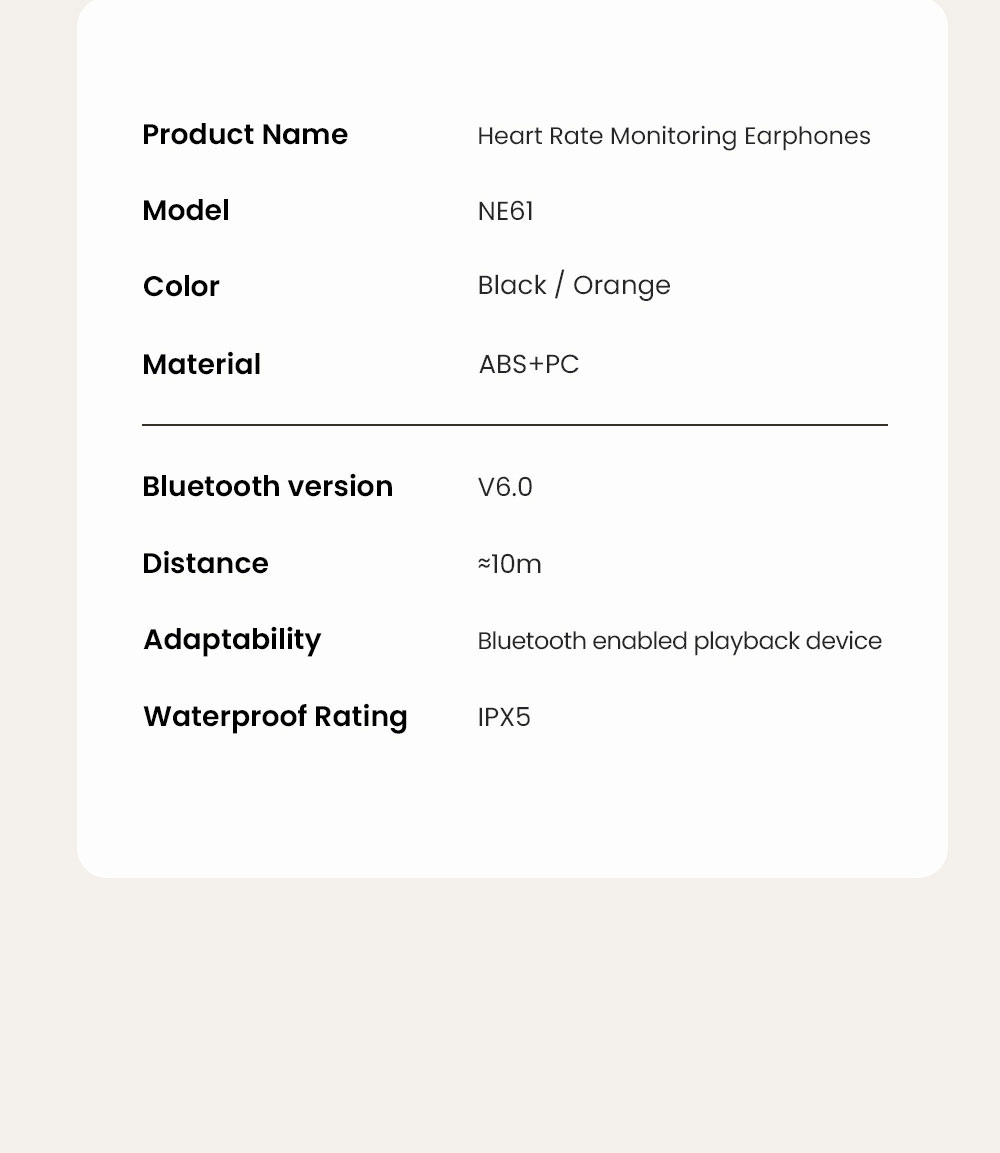1000x1153 pixels.
Task: Click the "Bluetooth version" label
Action: click(x=267, y=487)
